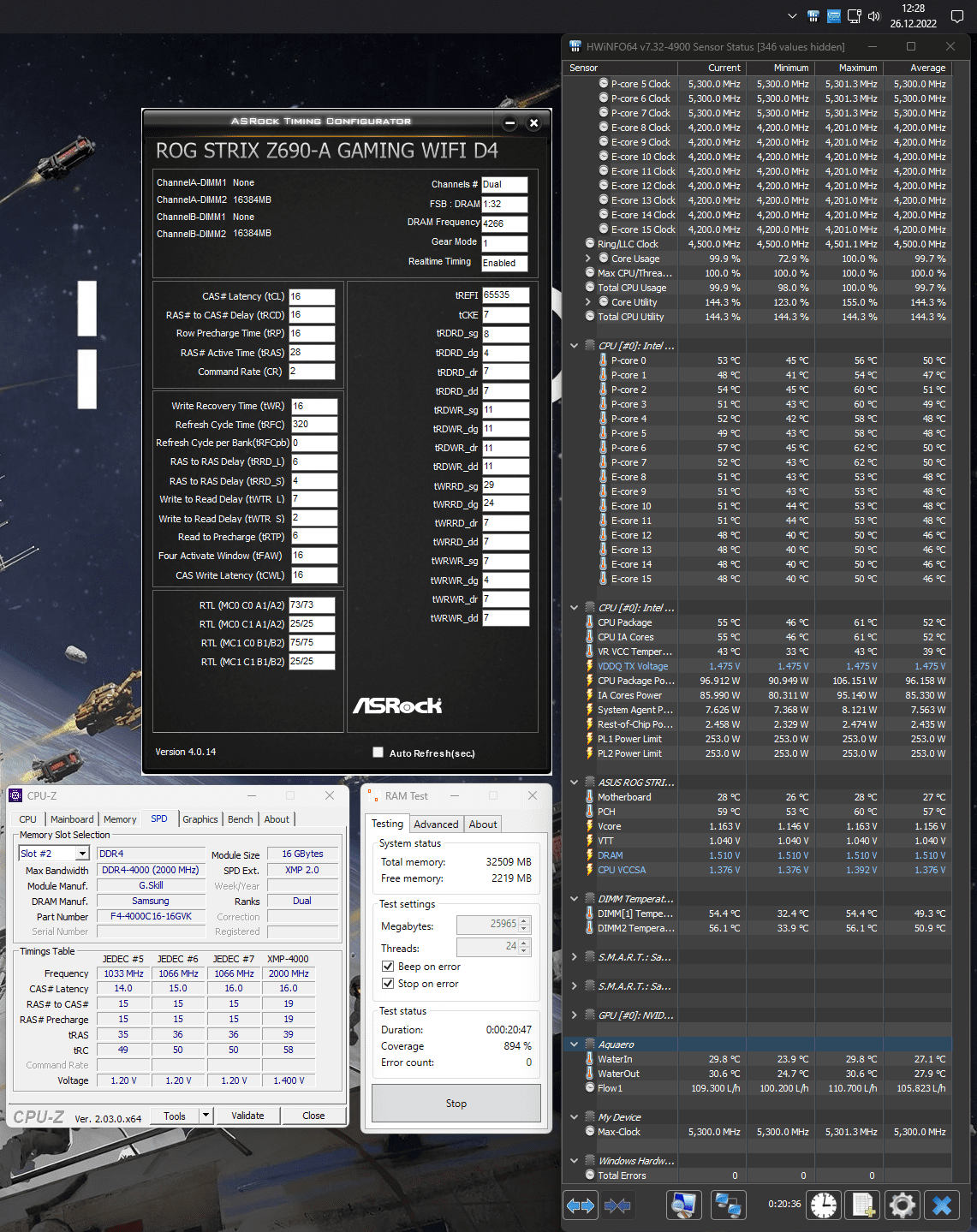Collapse DIMM Temperature sensor group

pos(575,899)
